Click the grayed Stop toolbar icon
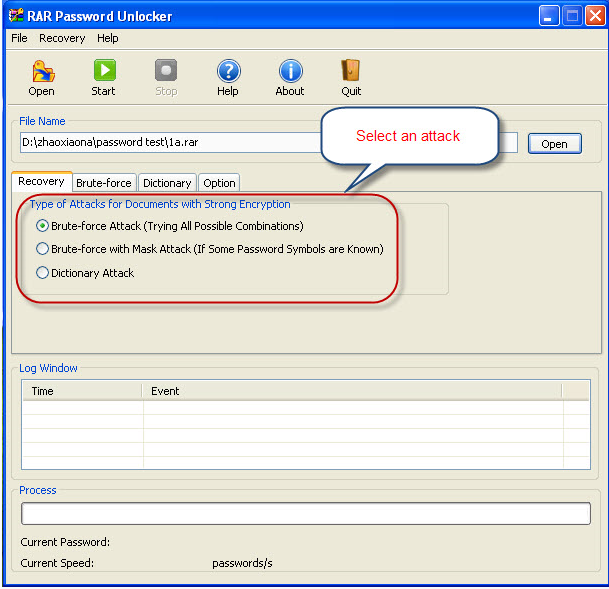Screen dimensions: 609x589 [166, 70]
